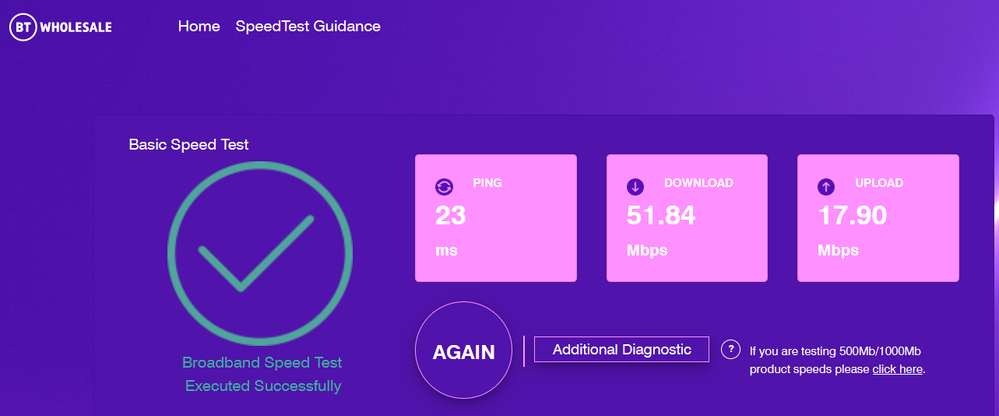Click the ping refresh icon
The height and width of the screenshot is (416, 999).
point(444,186)
